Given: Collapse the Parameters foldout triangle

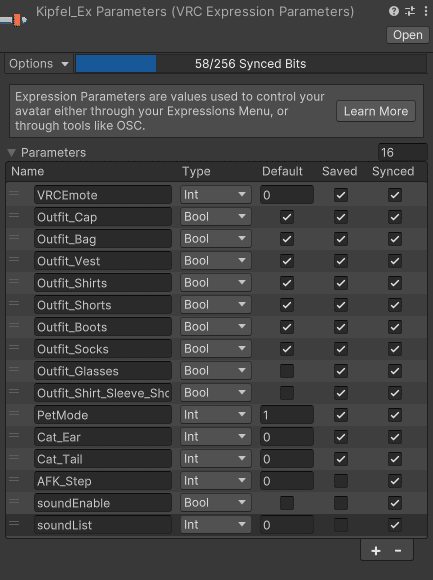Looking at the screenshot, I should [12, 153].
